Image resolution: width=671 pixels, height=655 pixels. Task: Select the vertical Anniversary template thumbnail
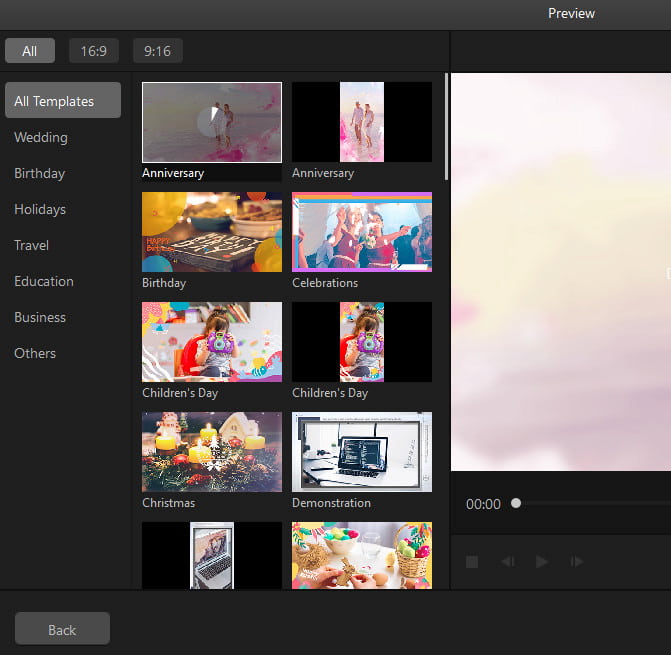click(x=362, y=122)
